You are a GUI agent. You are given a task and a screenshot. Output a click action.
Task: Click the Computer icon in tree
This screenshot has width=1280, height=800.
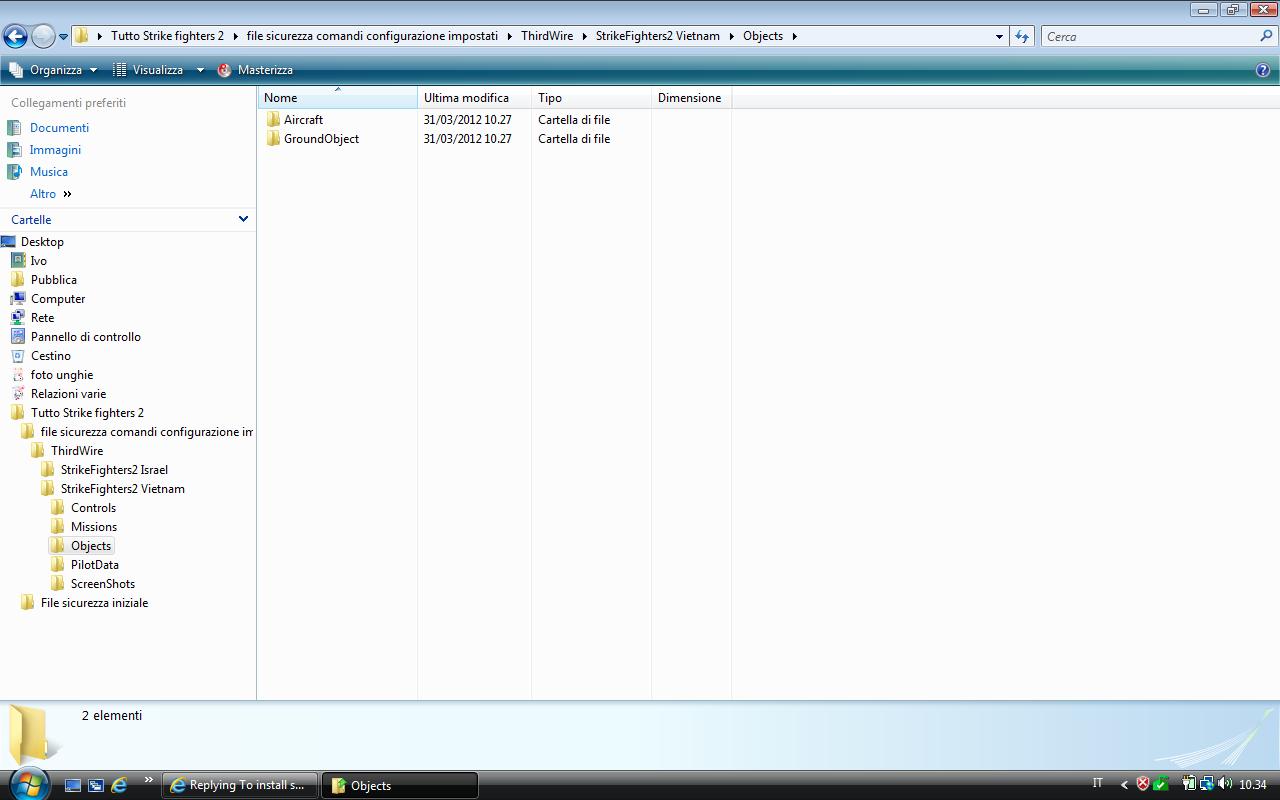(x=18, y=299)
